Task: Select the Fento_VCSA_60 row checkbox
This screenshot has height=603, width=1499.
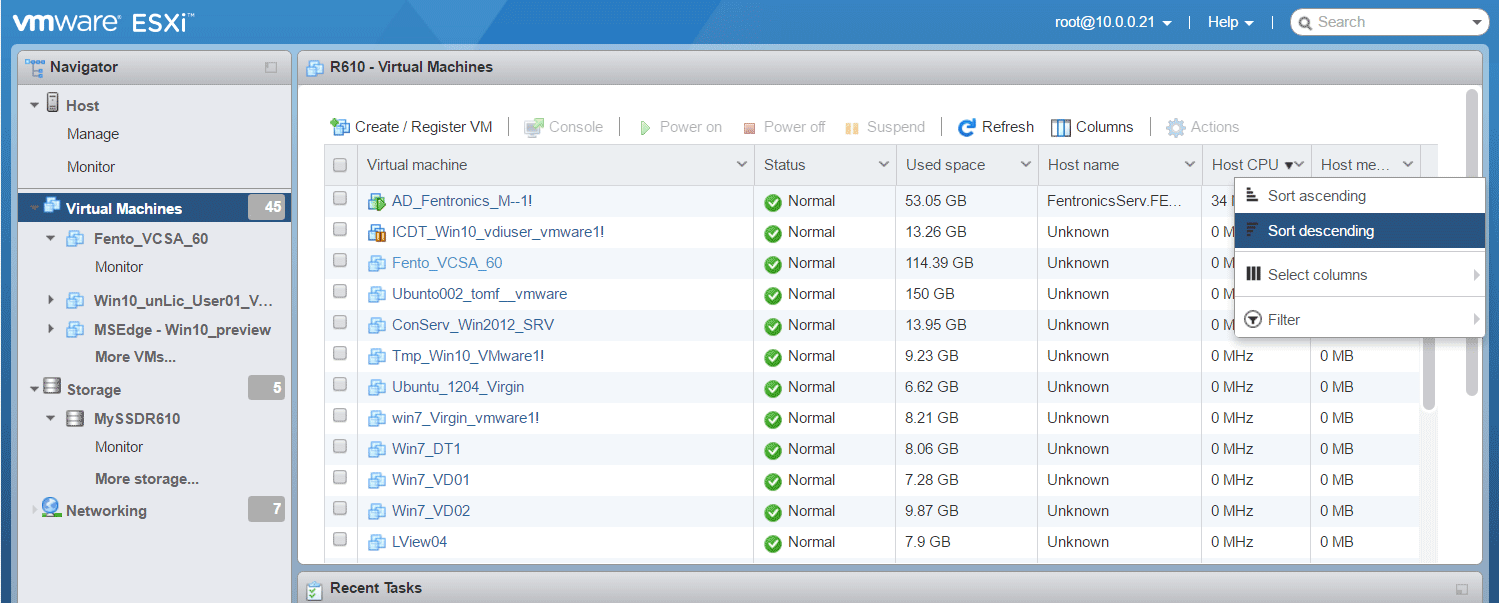Action: 340,261
